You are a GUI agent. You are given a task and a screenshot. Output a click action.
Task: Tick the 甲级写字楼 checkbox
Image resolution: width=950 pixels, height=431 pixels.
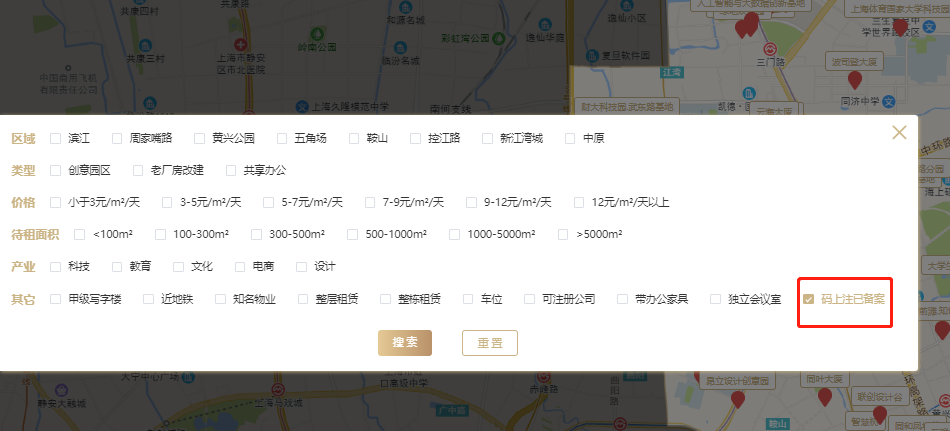point(55,299)
